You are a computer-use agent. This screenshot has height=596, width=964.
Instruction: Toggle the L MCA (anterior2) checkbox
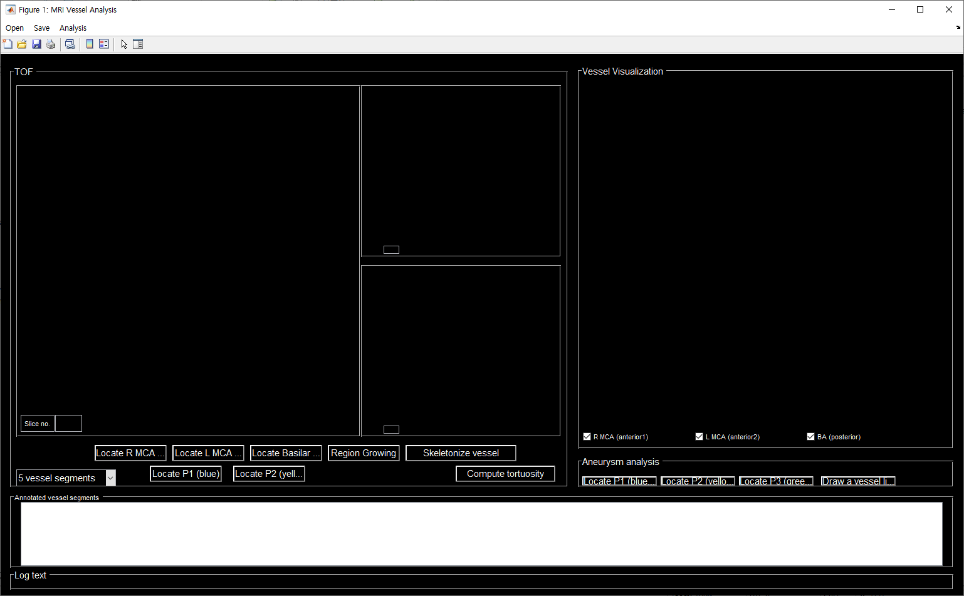[x=699, y=437]
